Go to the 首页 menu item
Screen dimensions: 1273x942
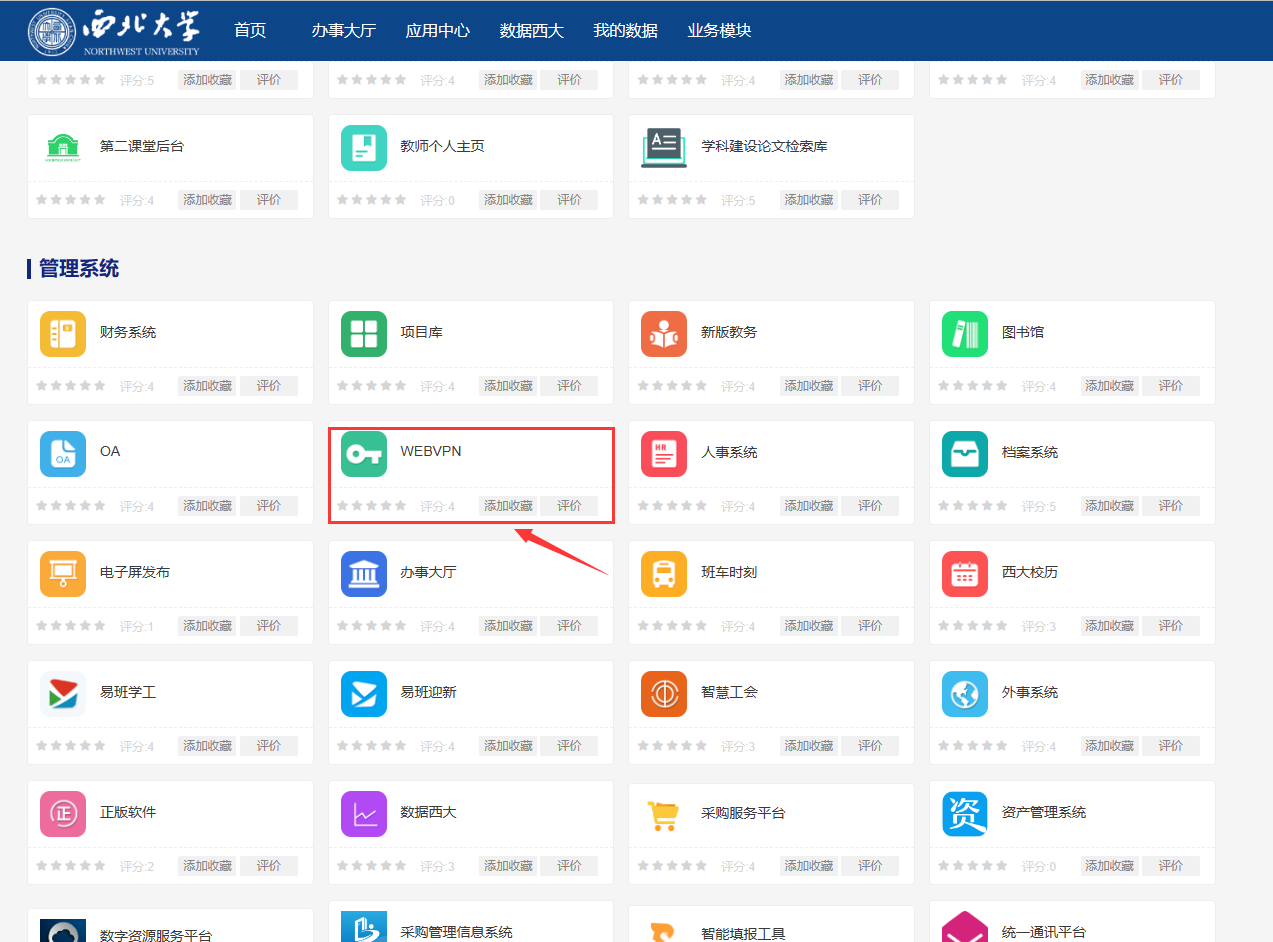coord(250,31)
